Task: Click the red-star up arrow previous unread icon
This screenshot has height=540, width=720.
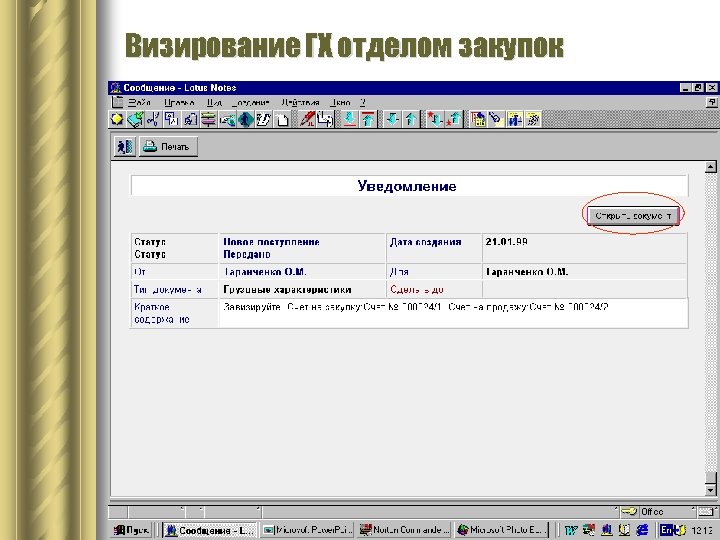Action: pyautogui.click(x=454, y=119)
